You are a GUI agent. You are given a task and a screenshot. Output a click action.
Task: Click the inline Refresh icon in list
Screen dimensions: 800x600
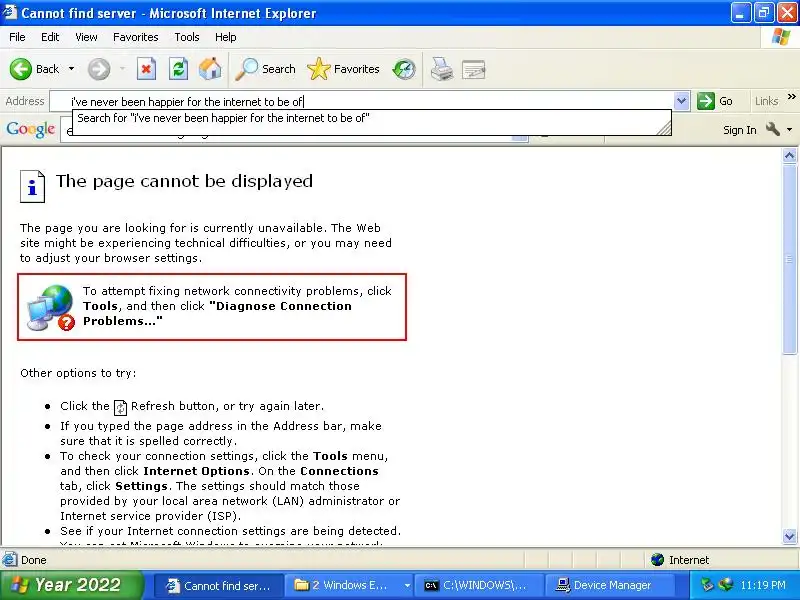tap(120, 407)
